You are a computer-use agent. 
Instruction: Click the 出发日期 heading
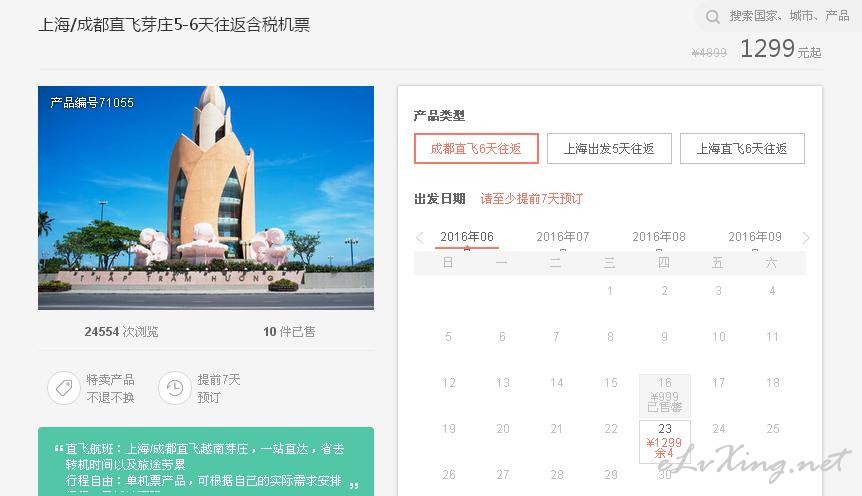pos(440,199)
